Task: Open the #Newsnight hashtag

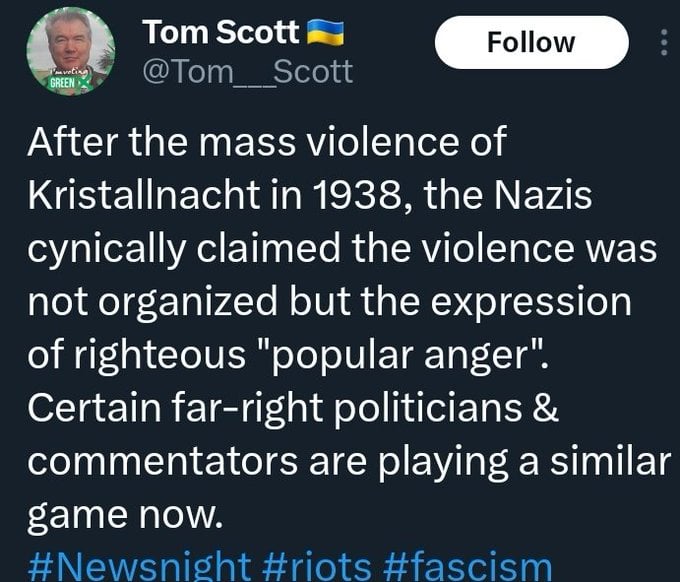Action: coord(139,566)
